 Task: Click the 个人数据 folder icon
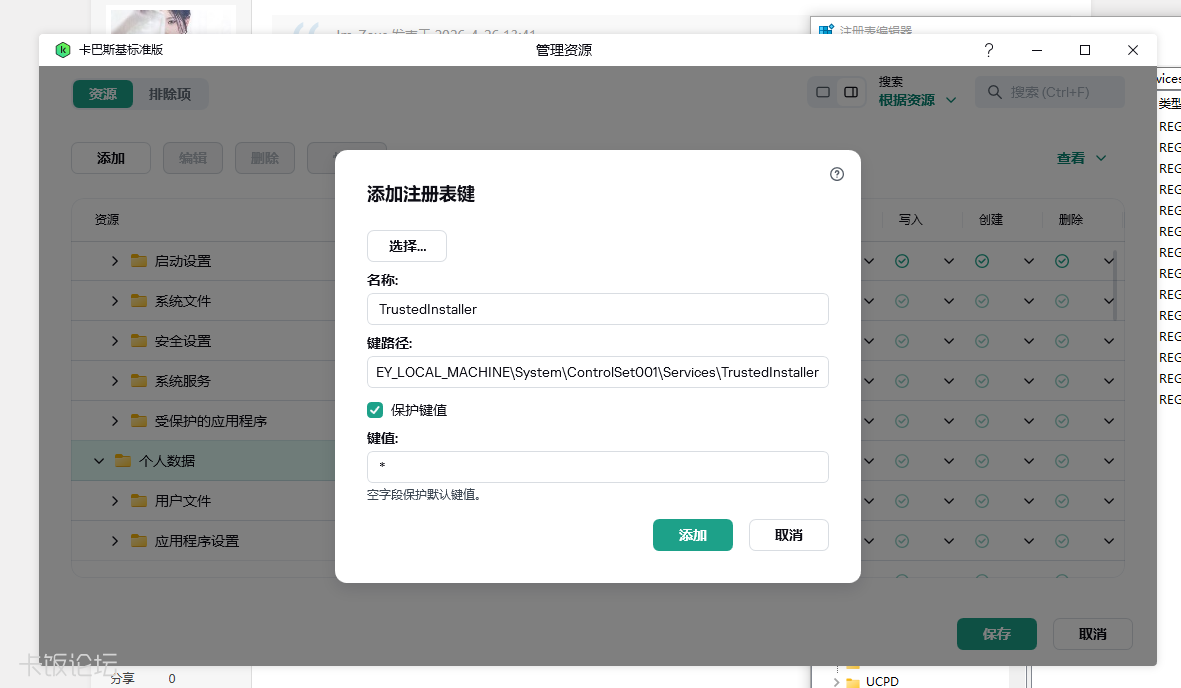click(123, 460)
